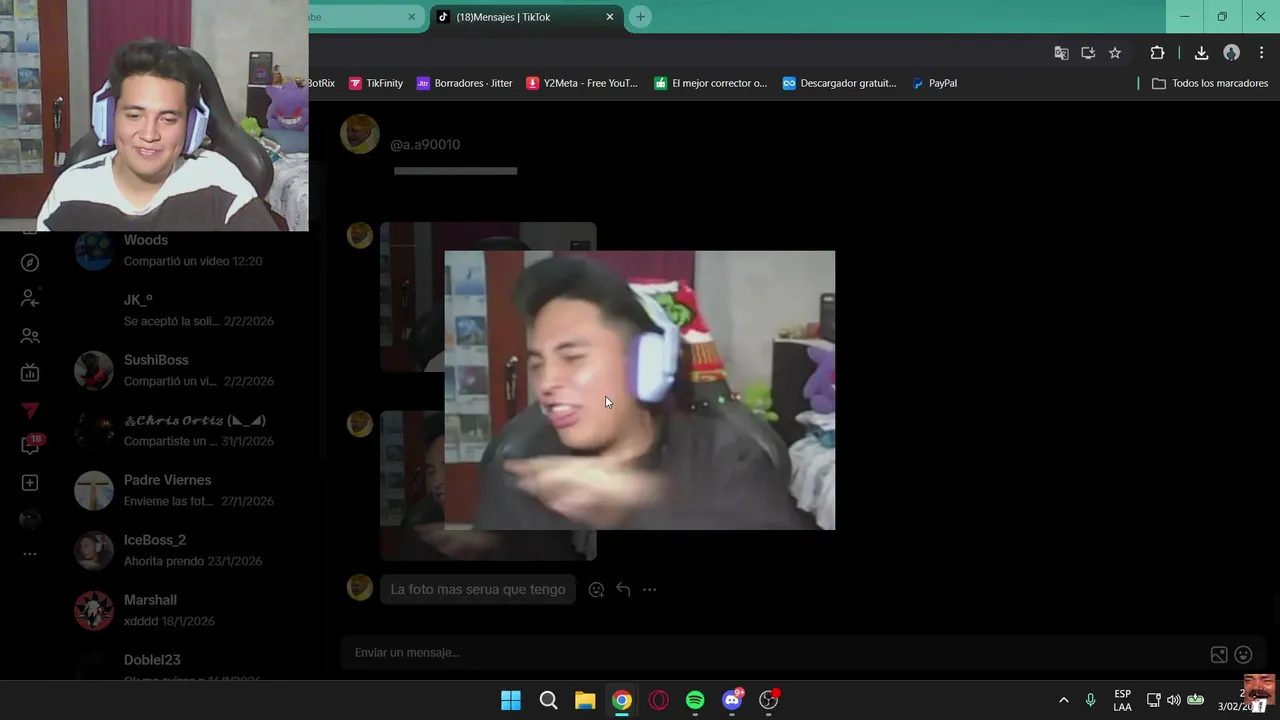Image resolution: width=1280 pixels, height=720 pixels.
Task: Open the TikFinity bookmark
Action: pos(376,83)
